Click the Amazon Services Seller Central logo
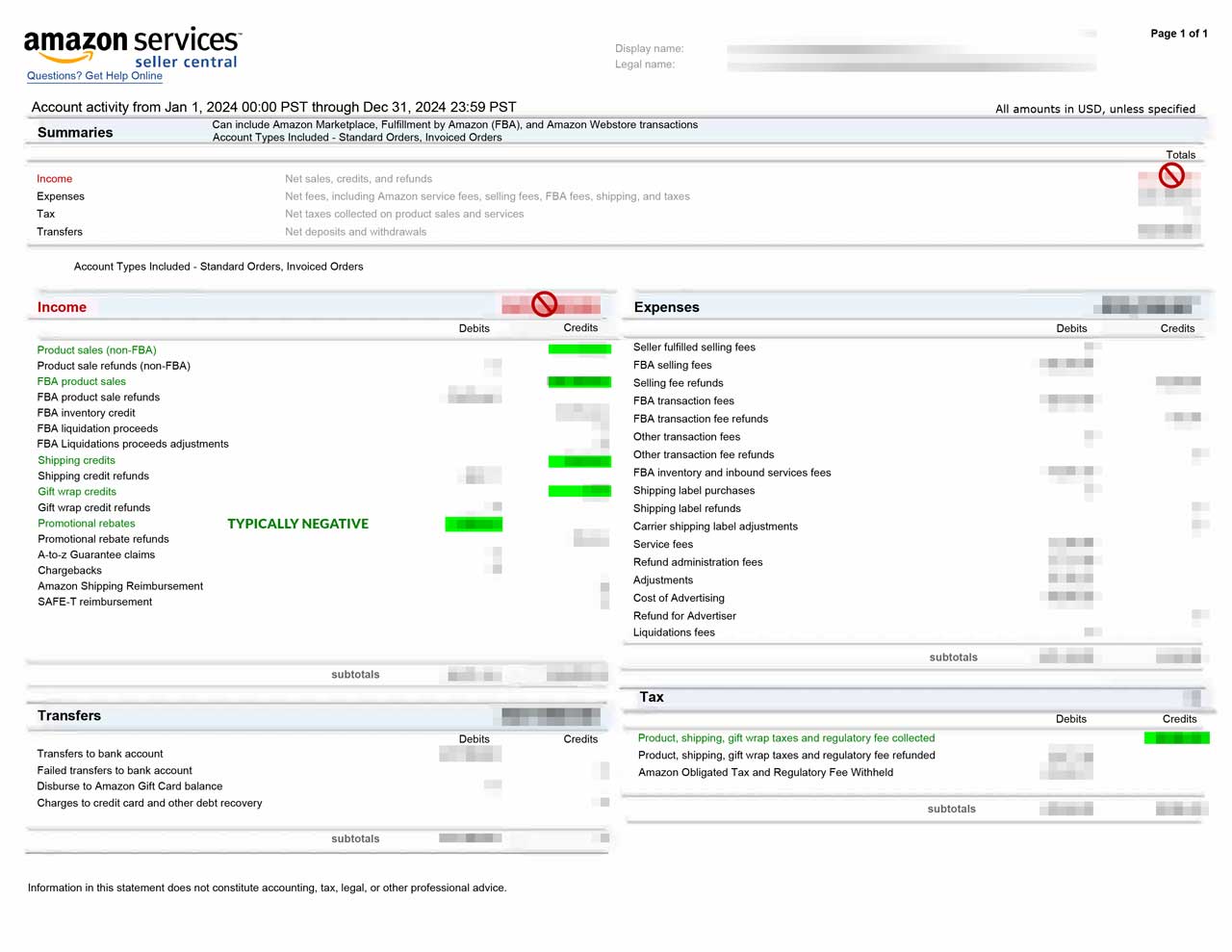The height and width of the screenshot is (952, 1232). (132, 47)
